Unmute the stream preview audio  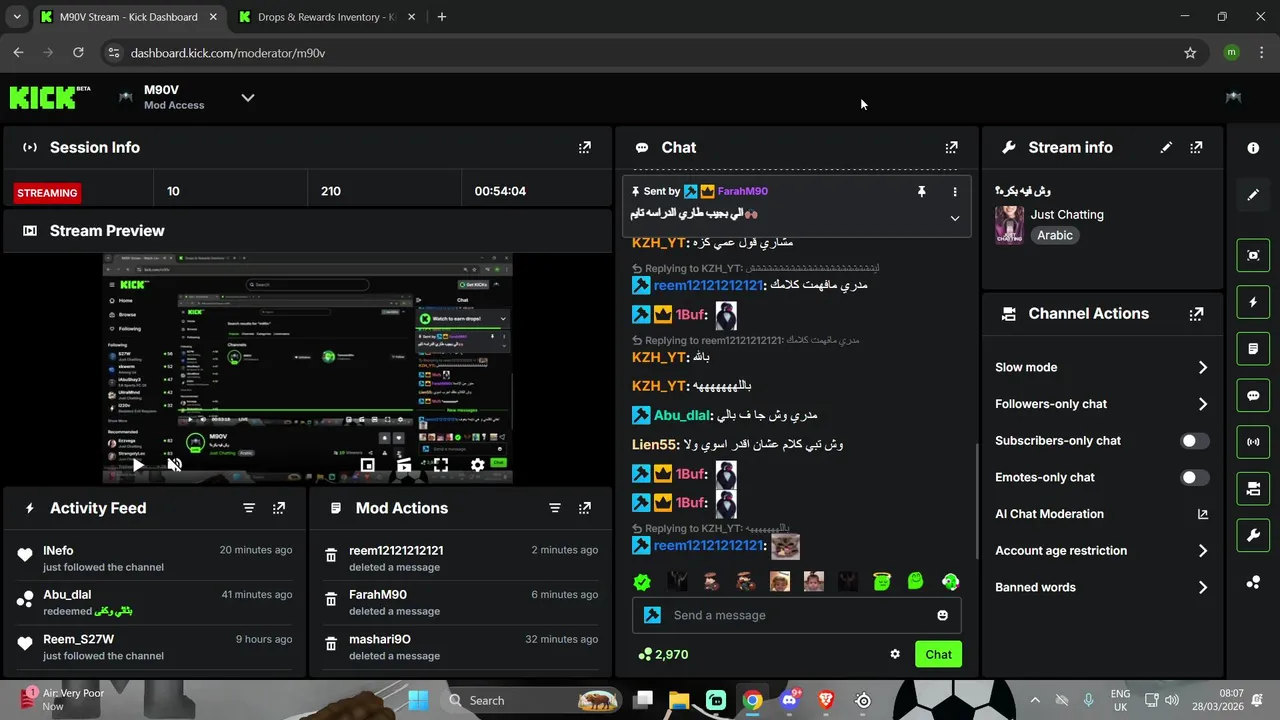pyautogui.click(x=175, y=465)
